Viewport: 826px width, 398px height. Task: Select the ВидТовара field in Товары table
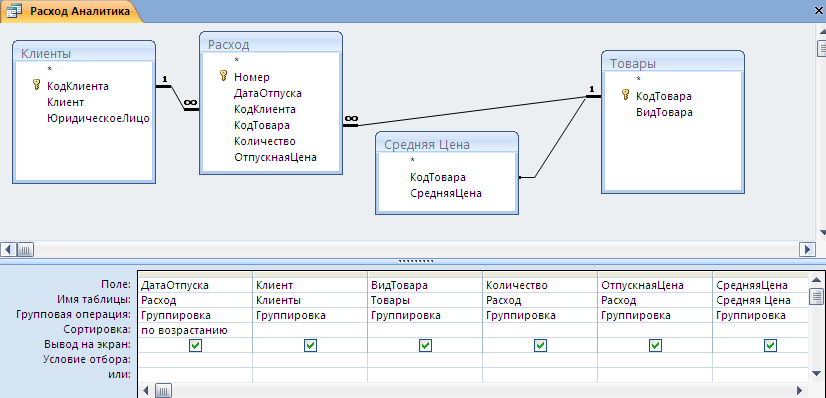[x=664, y=112]
